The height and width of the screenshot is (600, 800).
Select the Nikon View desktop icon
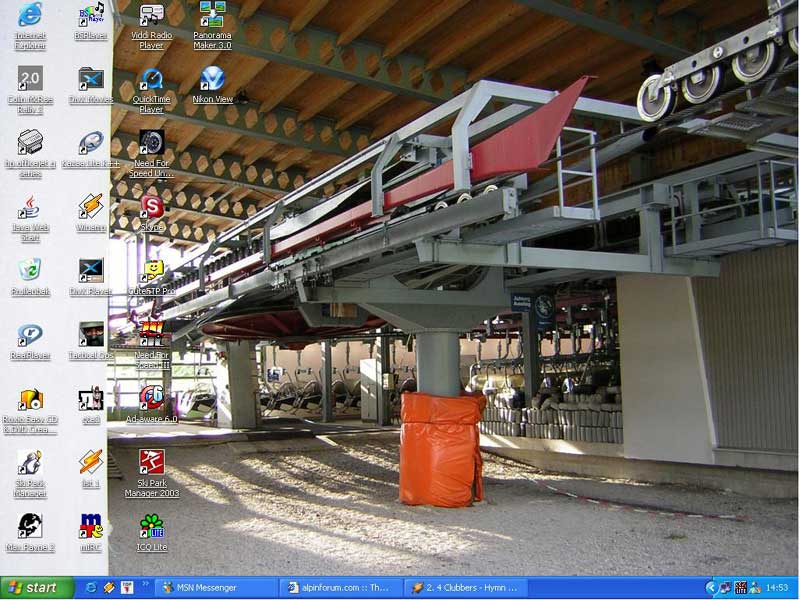point(212,80)
